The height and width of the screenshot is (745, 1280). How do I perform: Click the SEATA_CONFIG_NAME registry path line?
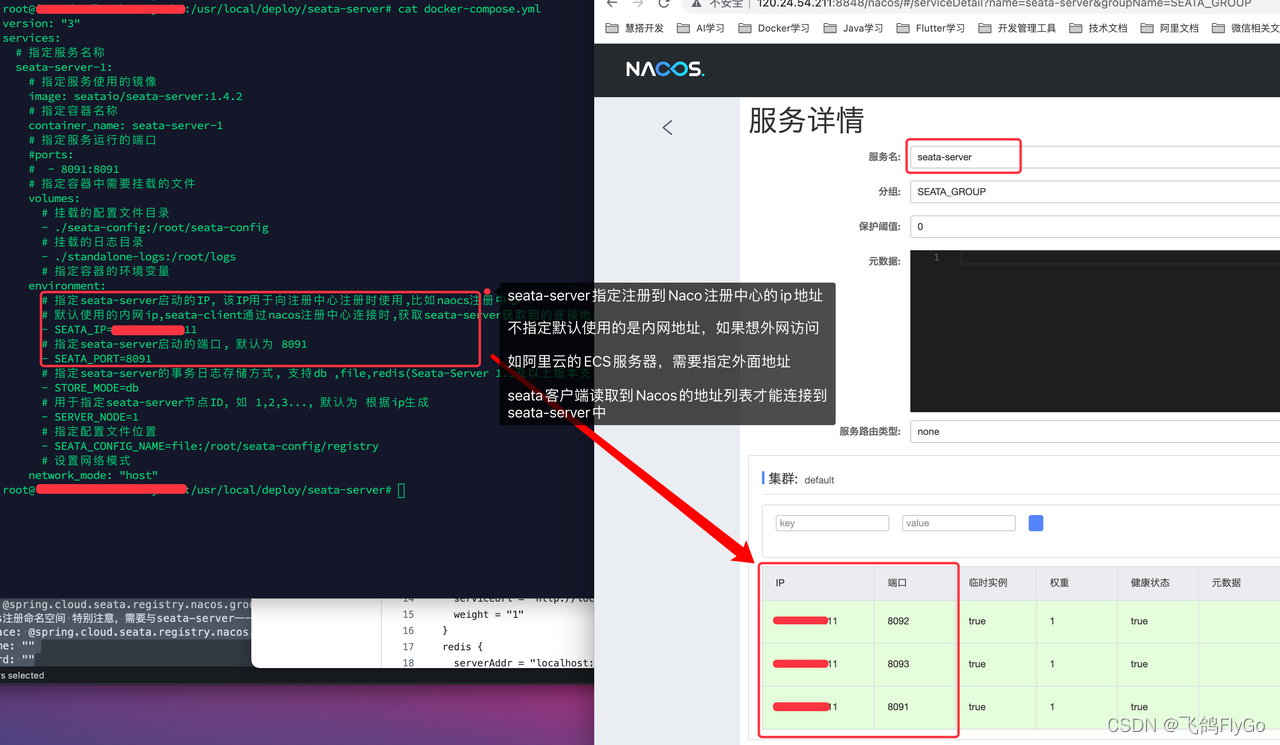click(210, 446)
